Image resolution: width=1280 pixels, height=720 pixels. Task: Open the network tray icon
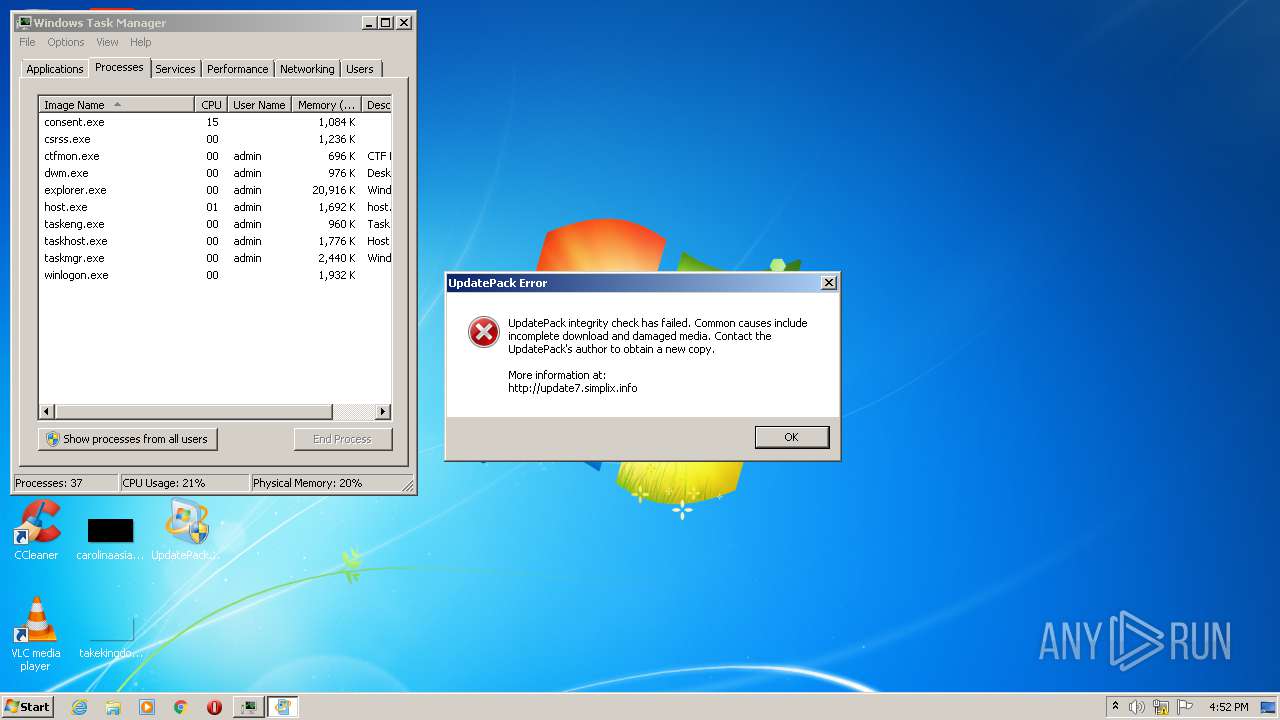(x=1161, y=707)
